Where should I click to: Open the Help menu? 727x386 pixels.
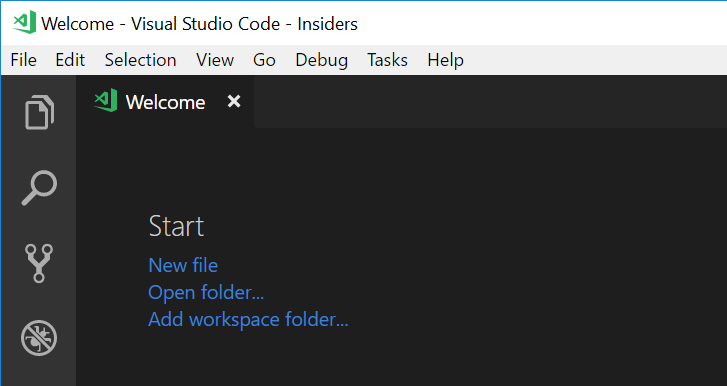tap(446, 60)
